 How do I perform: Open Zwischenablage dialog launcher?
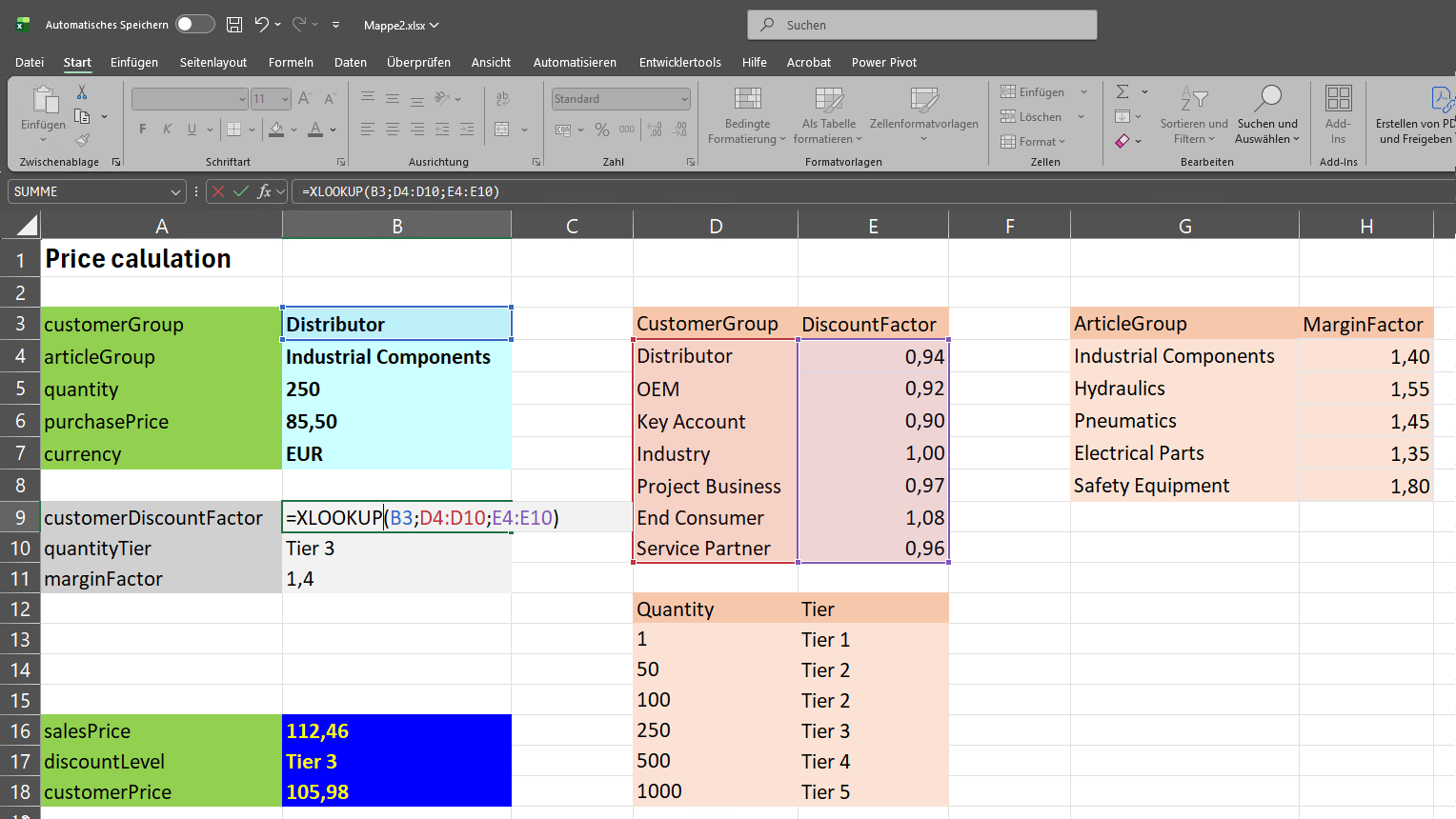116,162
